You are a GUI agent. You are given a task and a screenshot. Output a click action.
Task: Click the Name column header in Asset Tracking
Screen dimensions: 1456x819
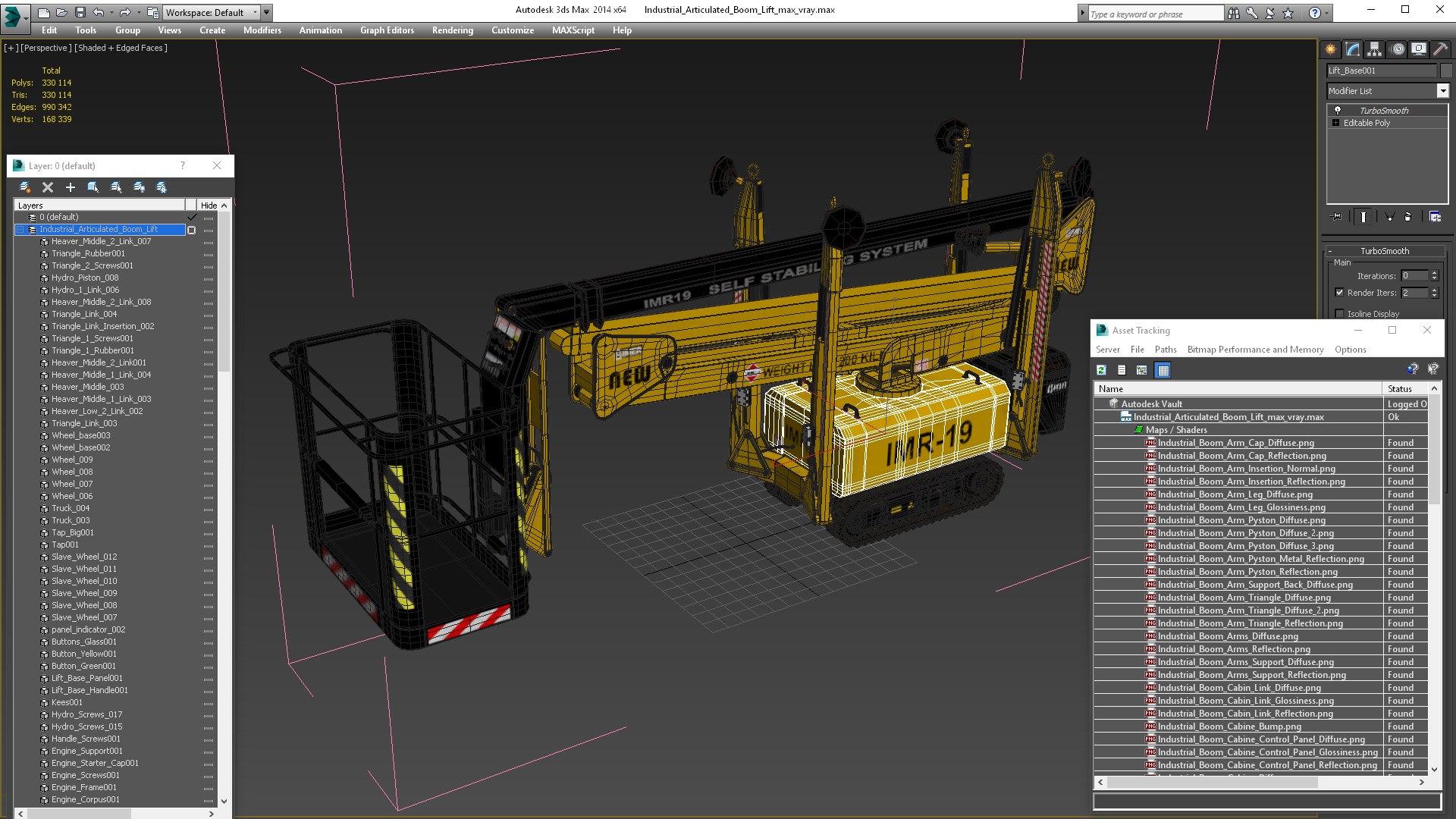[x=1238, y=389]
